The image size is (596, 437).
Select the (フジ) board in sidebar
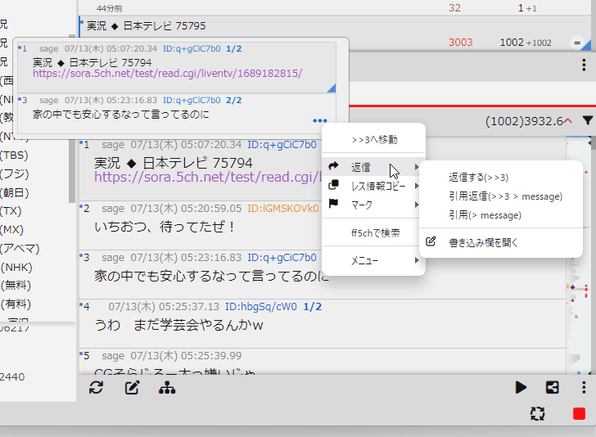[14, 174]
